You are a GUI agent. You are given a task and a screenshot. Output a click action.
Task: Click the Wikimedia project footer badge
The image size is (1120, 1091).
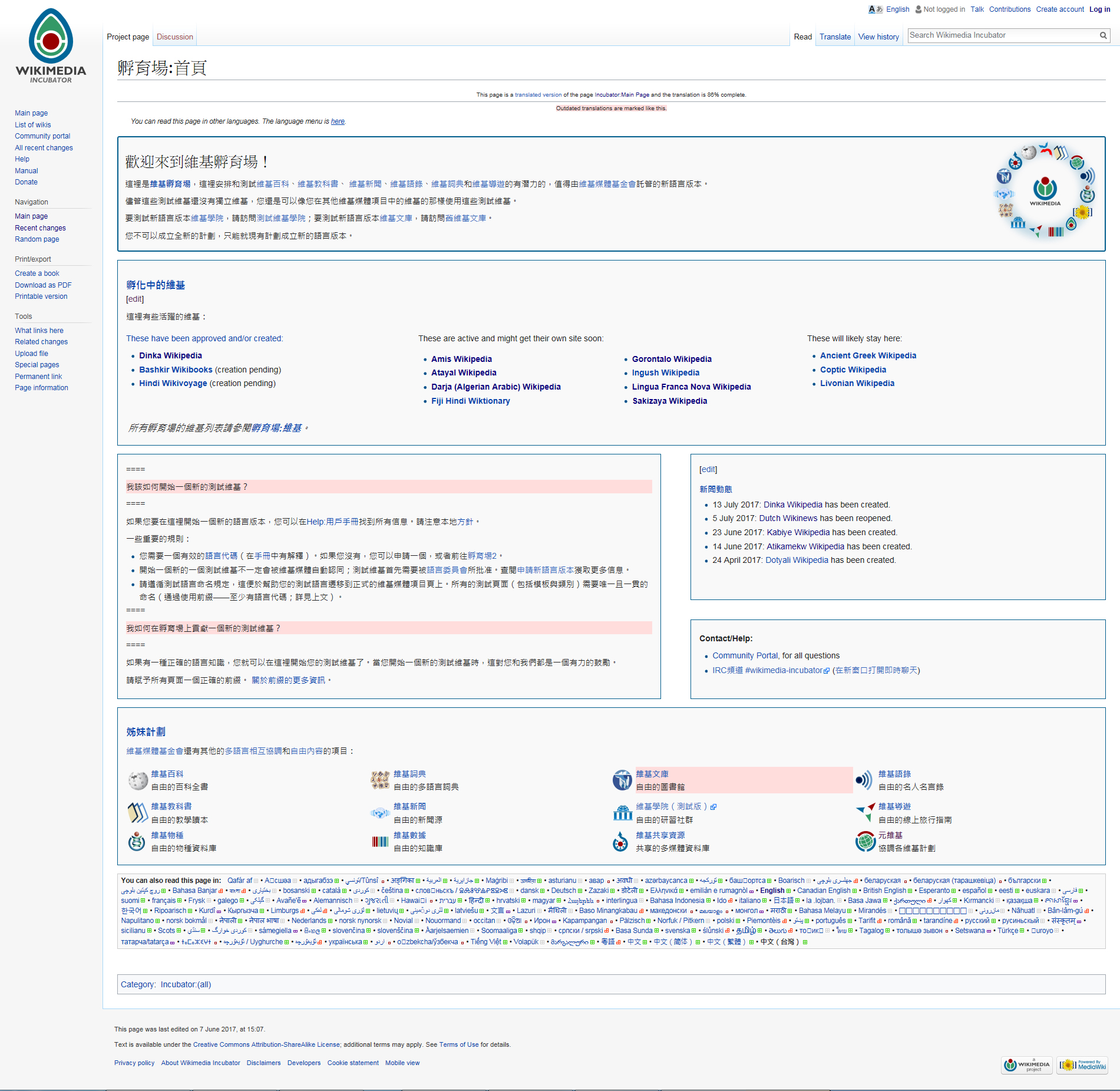click(1027, 1065)
